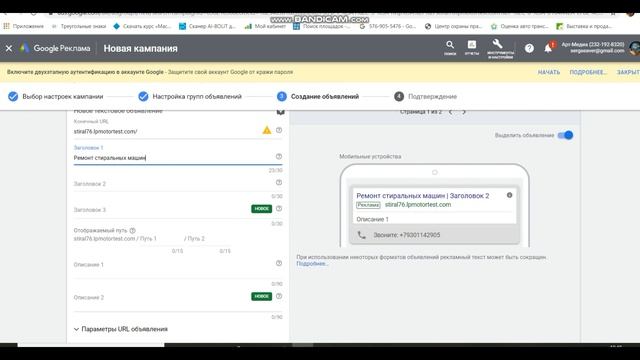
Task: Show help for Description 2 field
Action: [279, 296]
